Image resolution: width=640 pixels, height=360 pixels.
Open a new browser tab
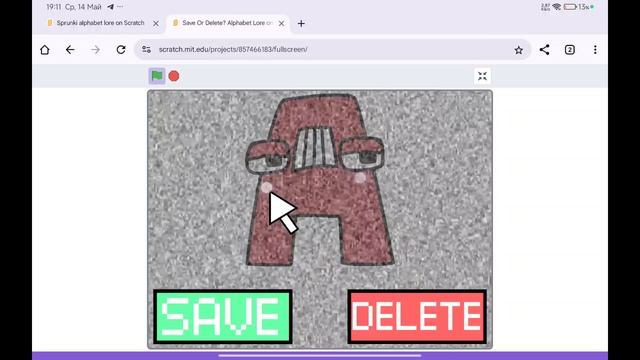click(301, 24)
